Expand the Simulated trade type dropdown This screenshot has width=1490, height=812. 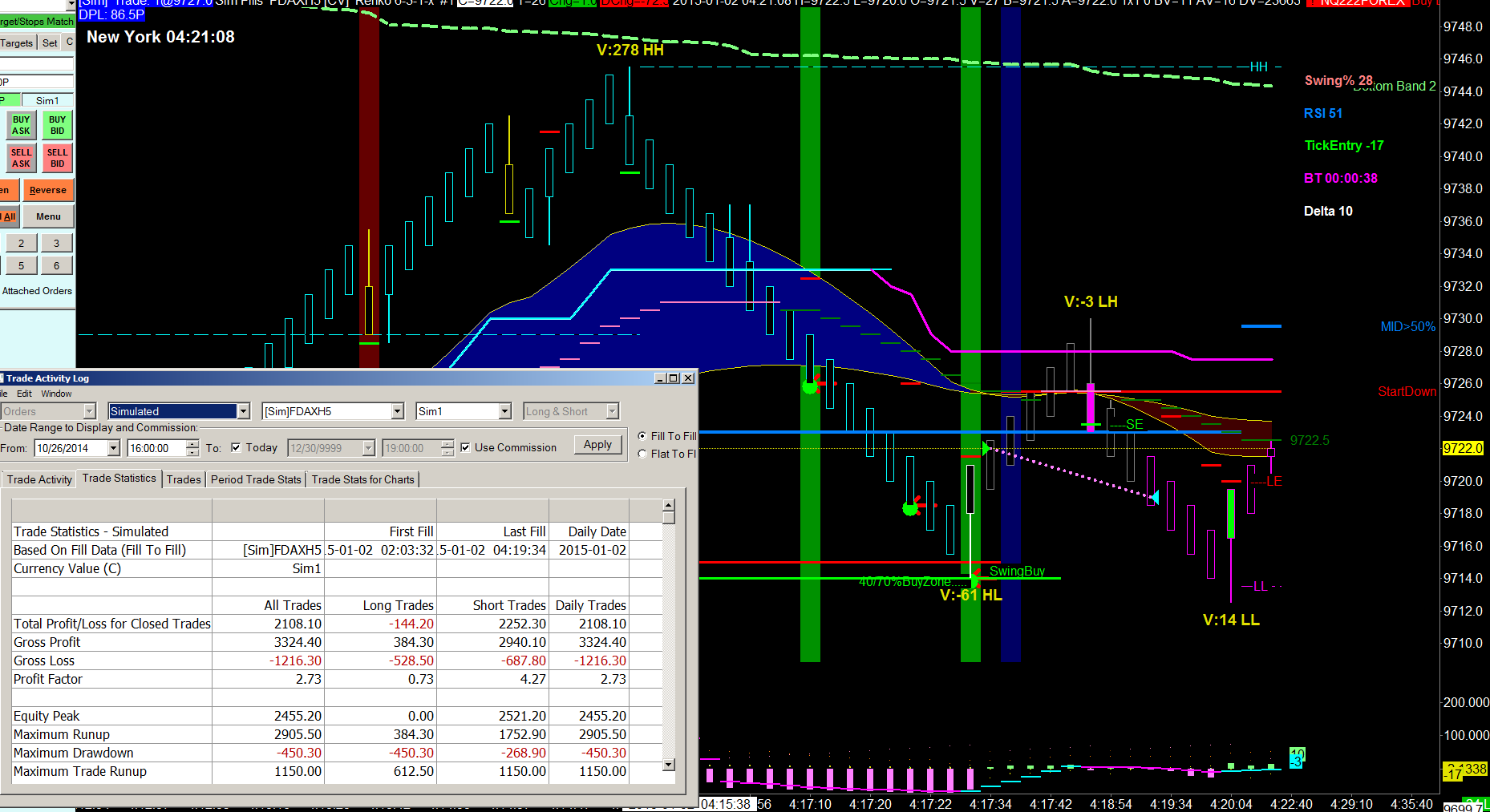point(243,411)
